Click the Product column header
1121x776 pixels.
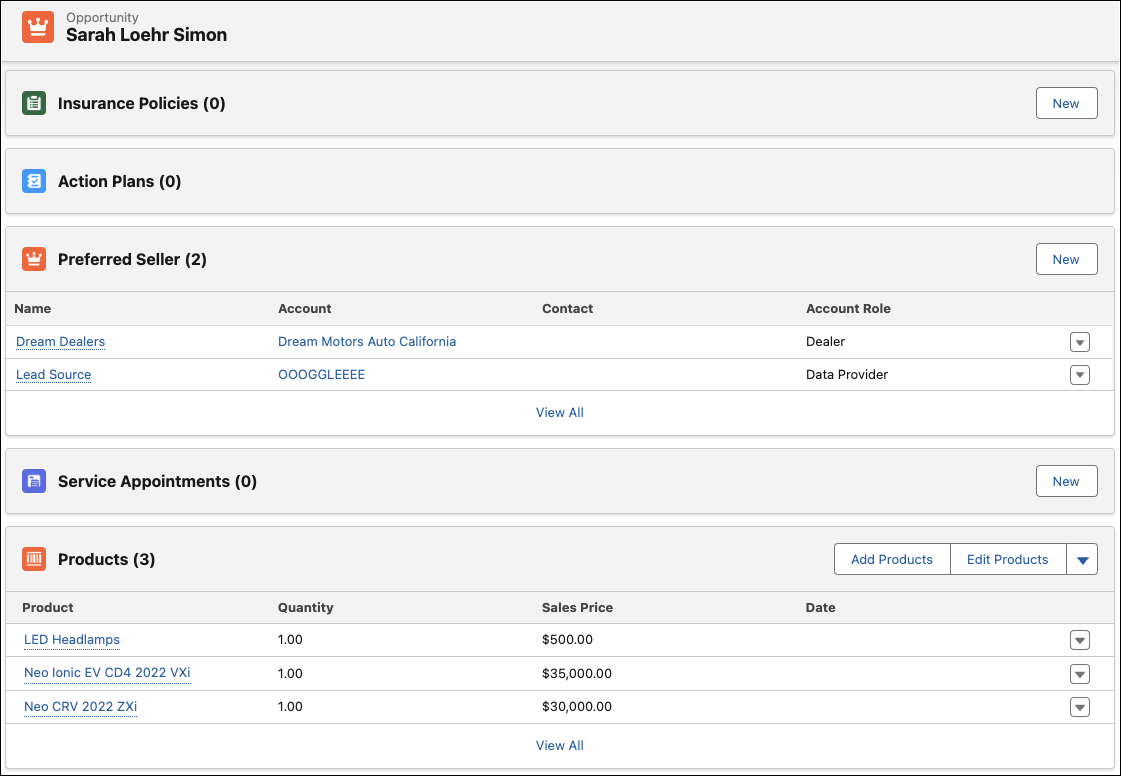(x=48, y=607)
